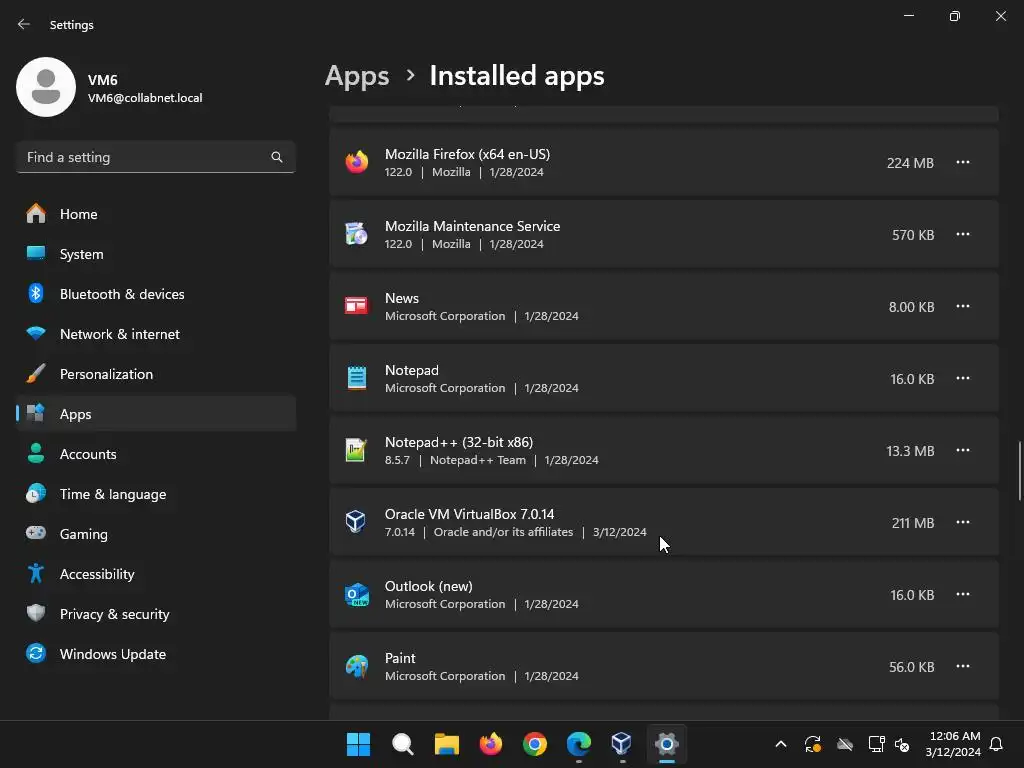Click the back arrow in Settings
Screen dimensions: 1024x768
pos(24,24)
